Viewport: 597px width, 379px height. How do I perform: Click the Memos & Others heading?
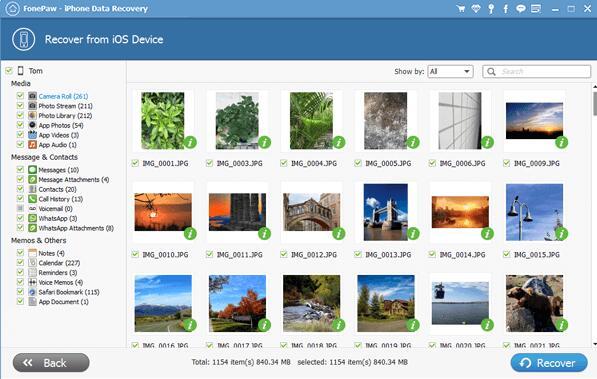(38, 240)
